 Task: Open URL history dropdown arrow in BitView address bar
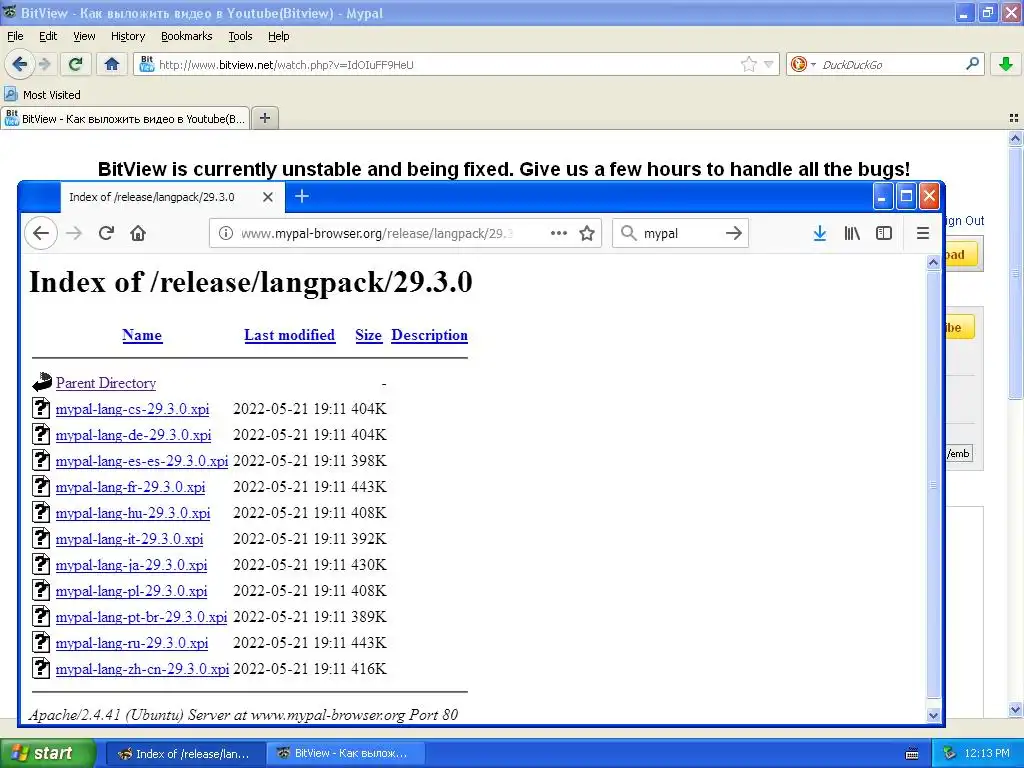[769, 64]
